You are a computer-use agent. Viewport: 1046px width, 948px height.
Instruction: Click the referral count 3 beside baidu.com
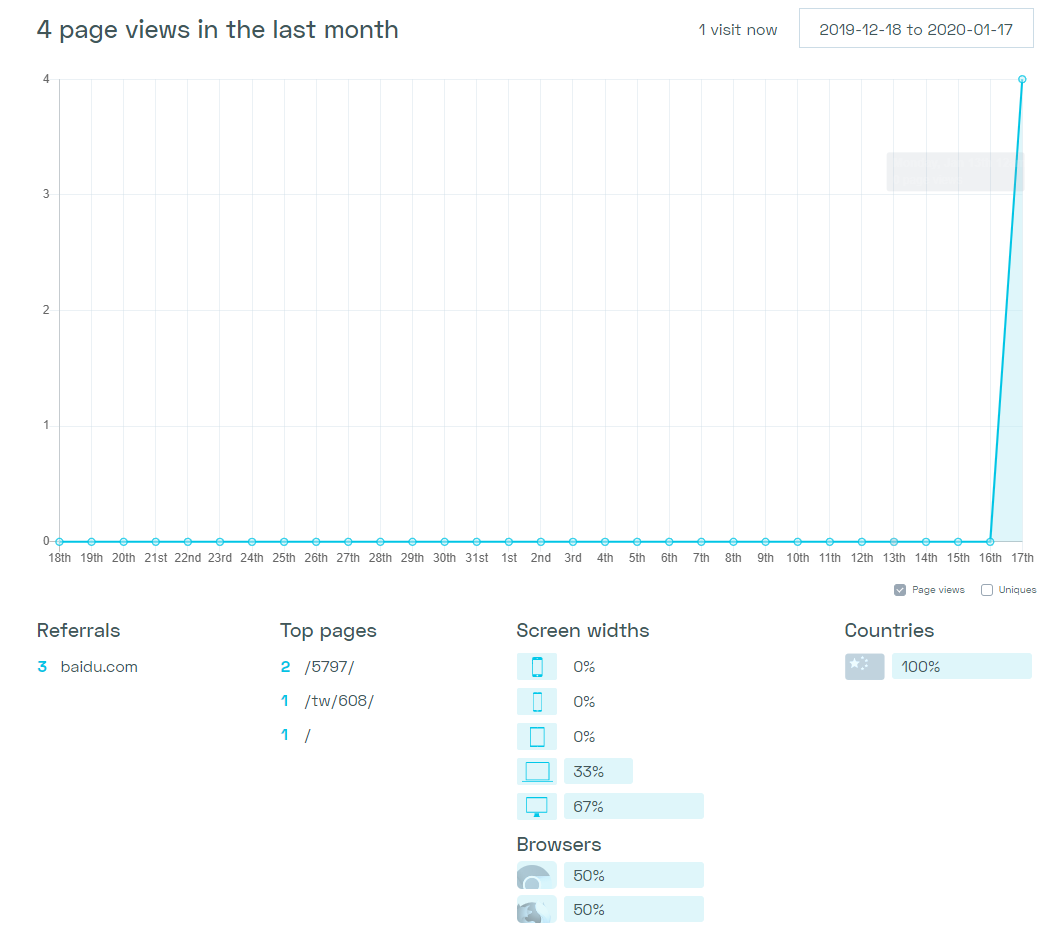pyautogui.click(x=42, y=666)
